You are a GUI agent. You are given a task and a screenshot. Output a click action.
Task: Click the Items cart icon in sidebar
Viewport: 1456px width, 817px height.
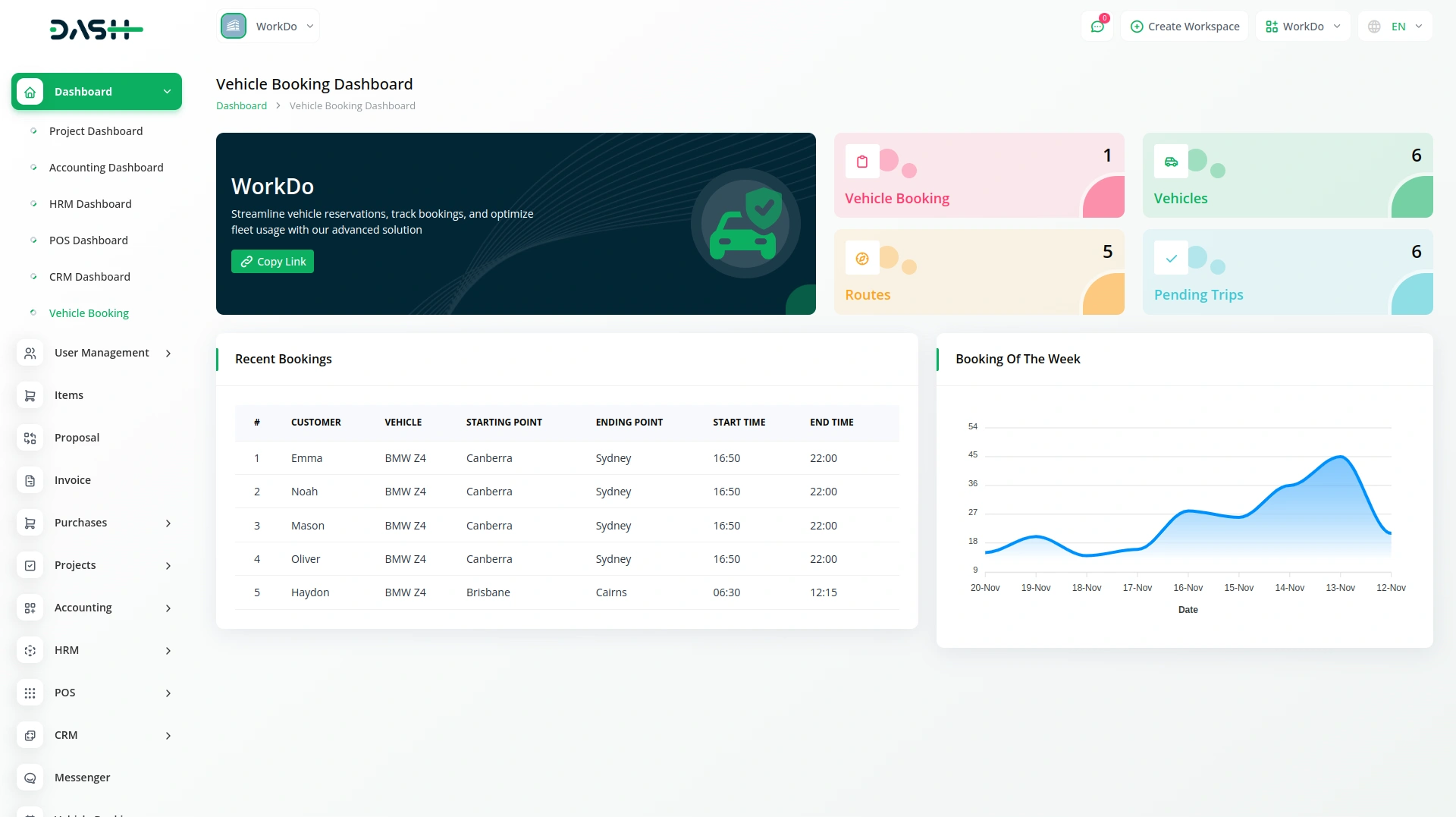coord(30,395)
